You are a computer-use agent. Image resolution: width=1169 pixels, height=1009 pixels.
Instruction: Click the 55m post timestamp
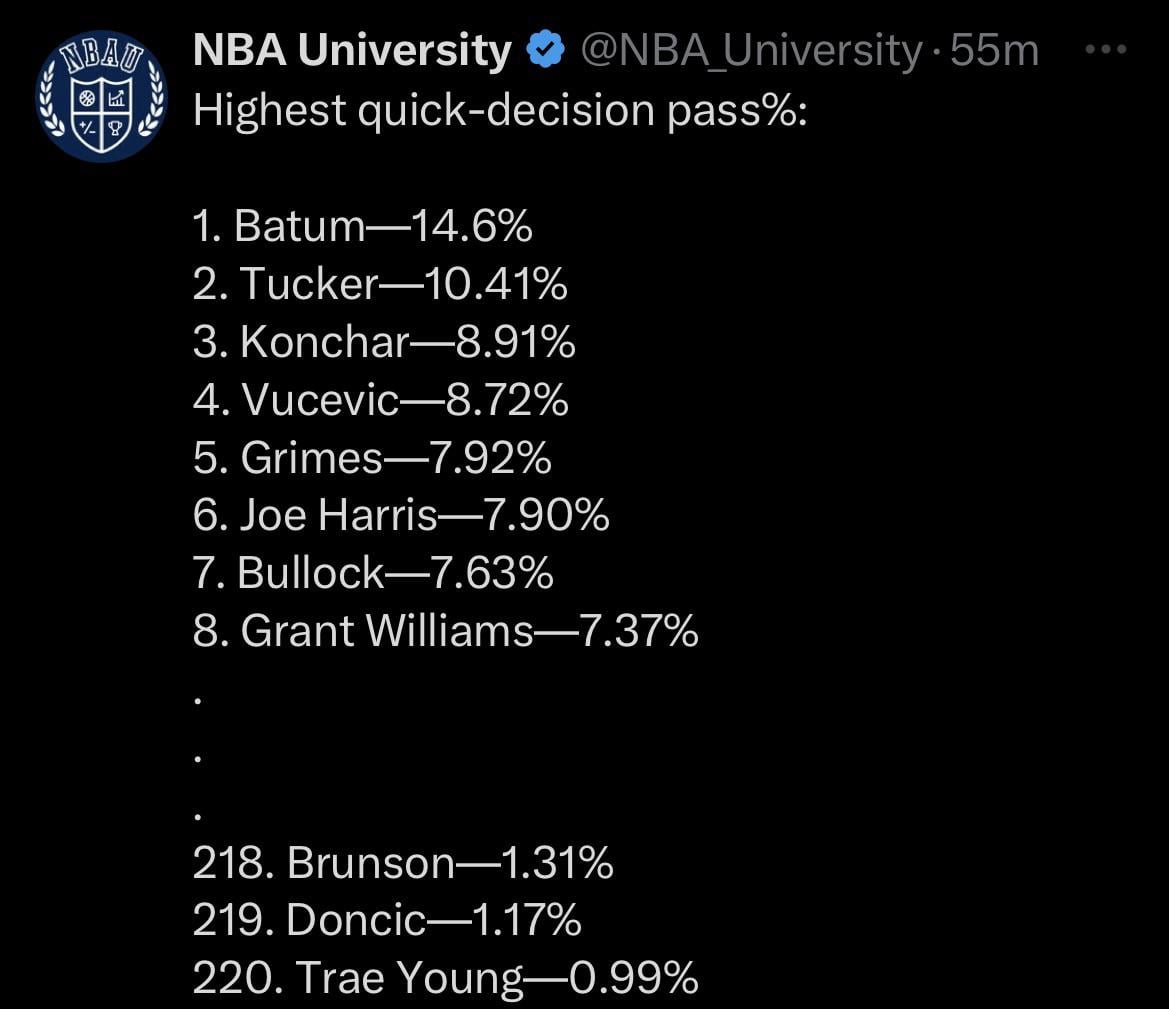pos(994,50)
